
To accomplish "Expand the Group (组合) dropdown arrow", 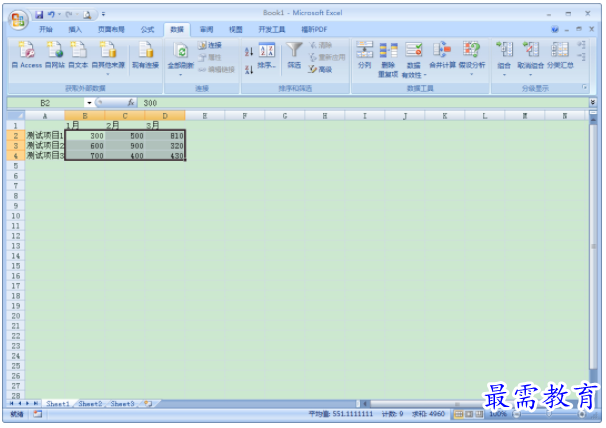I will [x=504, y=74].
